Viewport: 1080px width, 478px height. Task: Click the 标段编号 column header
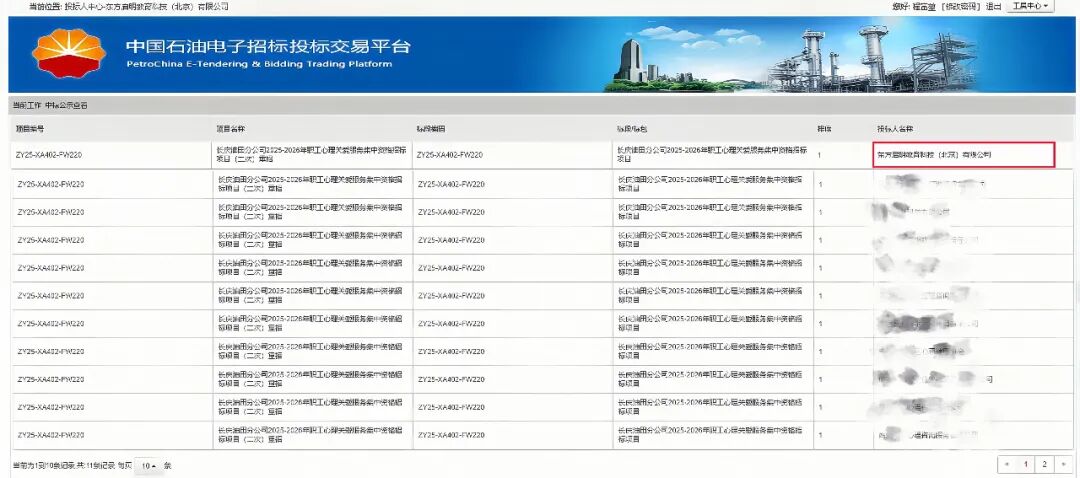(430, 129)
